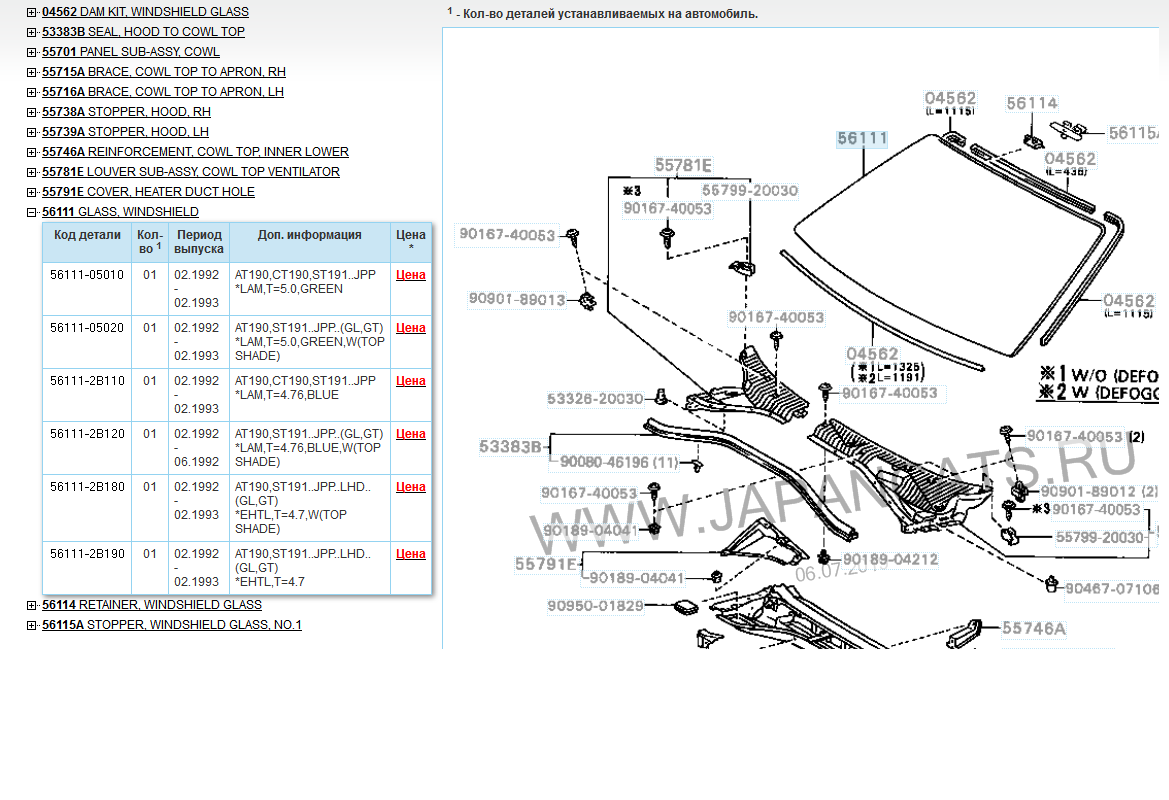
Task: Expand the 55791E Cover Heater Duct node
Action: [32, 192]
